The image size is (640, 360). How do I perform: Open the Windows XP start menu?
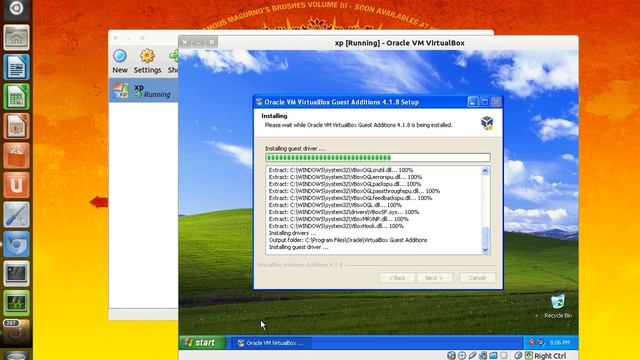[202, 342]
